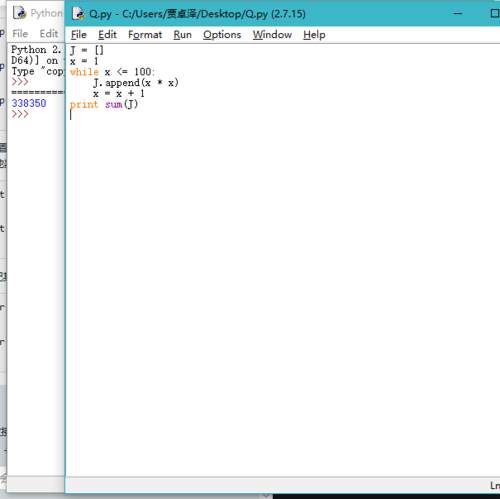Click Python Shell window title icon
The image size is (500, 499).
pyautogui.click(x=19, y=13)
